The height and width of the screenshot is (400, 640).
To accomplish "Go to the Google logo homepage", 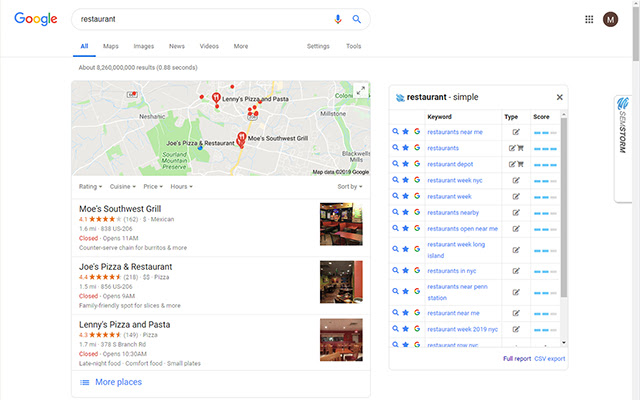I will click(36, 19).
